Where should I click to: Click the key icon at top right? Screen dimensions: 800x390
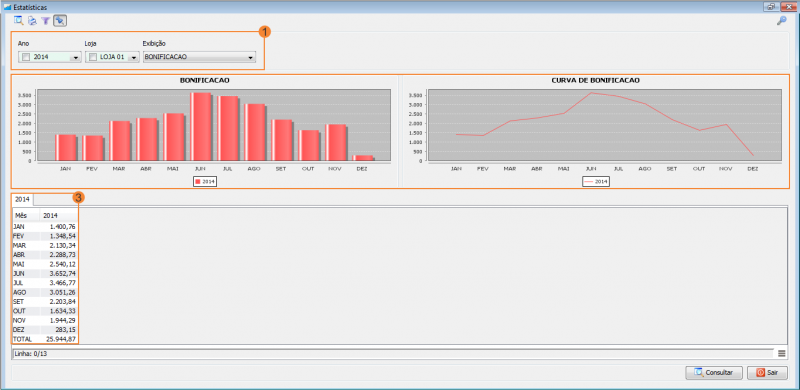(781, 21)
